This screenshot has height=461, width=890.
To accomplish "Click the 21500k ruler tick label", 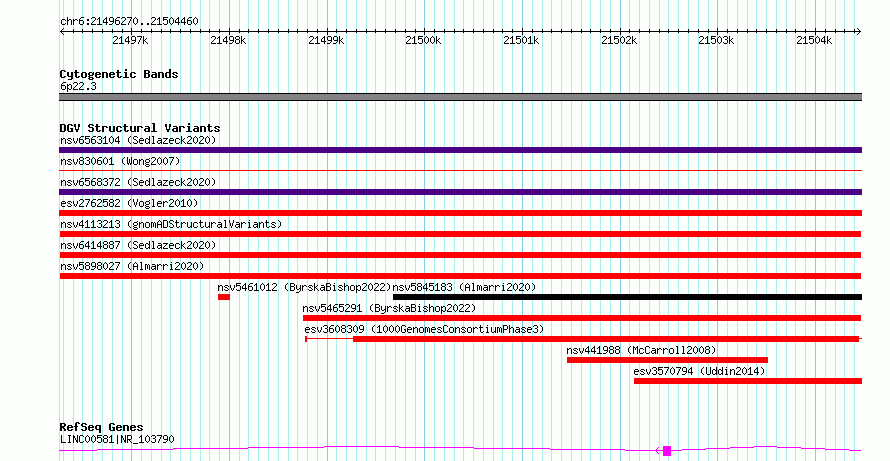I will pos(423,40).
